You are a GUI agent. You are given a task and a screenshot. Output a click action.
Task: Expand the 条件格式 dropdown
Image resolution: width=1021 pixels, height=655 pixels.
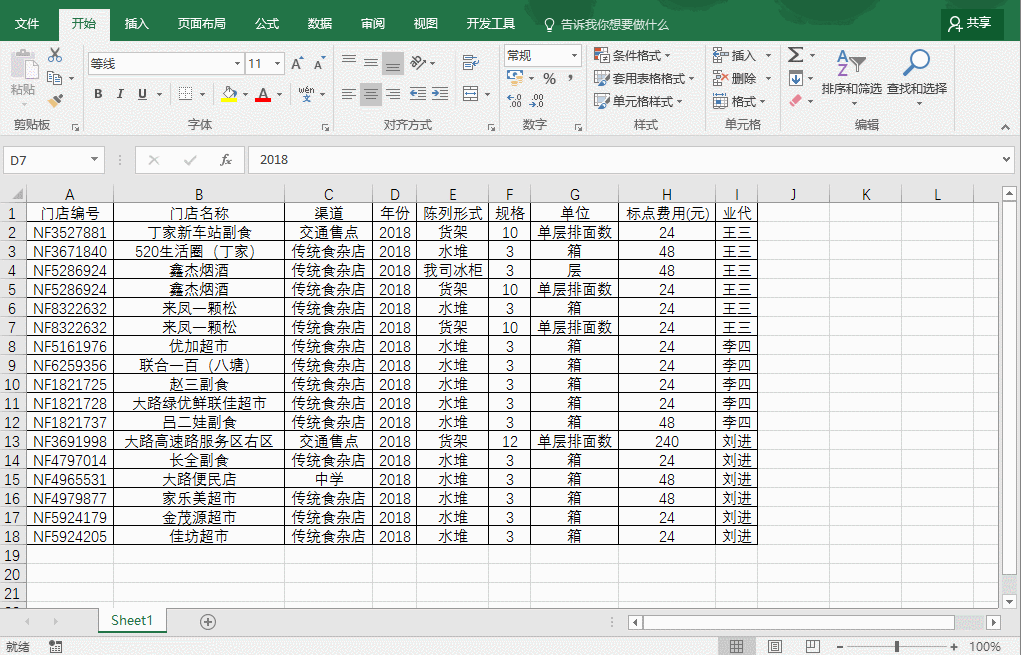click(x=633, y=56)
